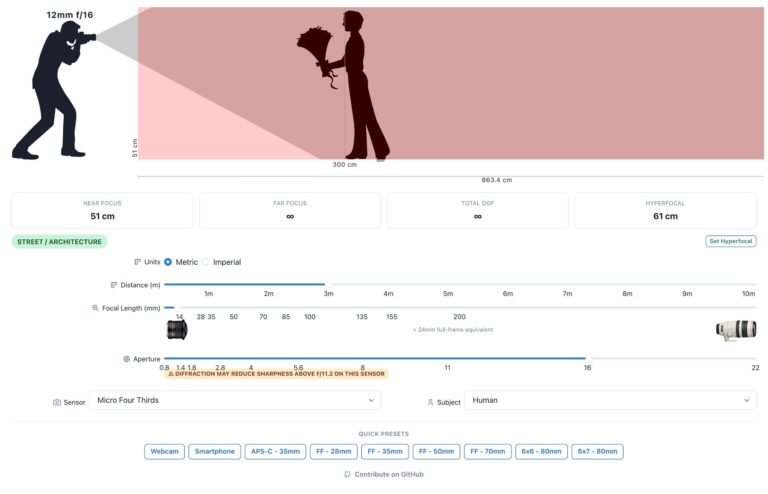Click the 10m mark on Distance scale
This screenshot has width=768, height=494.
click(x=748, y=294)
